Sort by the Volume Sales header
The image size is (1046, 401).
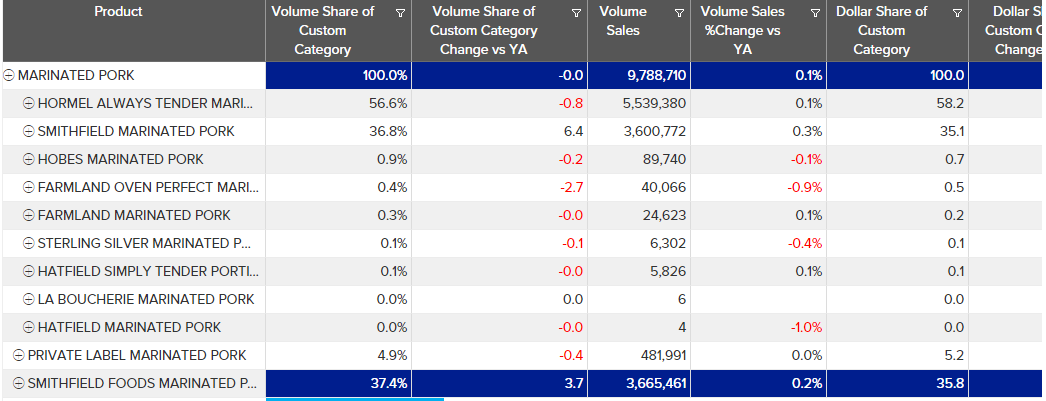point(623,21)
